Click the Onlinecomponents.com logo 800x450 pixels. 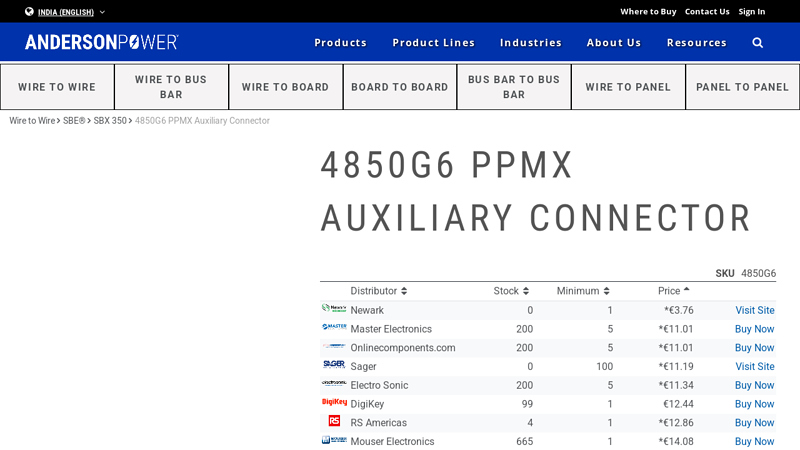coord(334,345)
